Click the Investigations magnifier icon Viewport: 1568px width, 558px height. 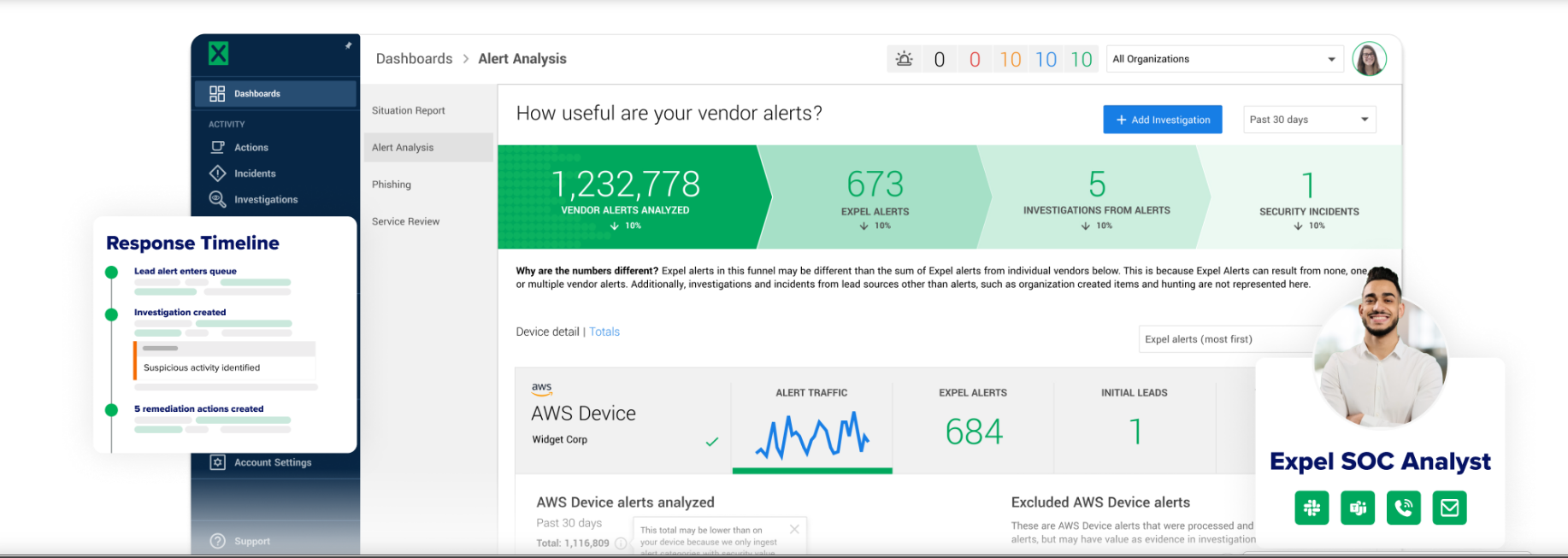click(x=218, y=199)
